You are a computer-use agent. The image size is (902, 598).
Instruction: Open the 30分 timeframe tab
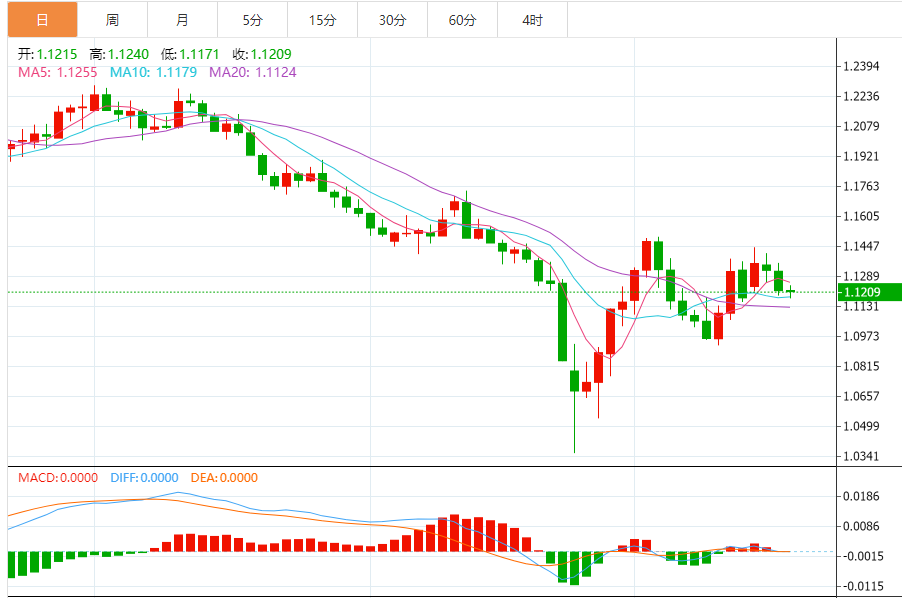click(x=392, y=20)
